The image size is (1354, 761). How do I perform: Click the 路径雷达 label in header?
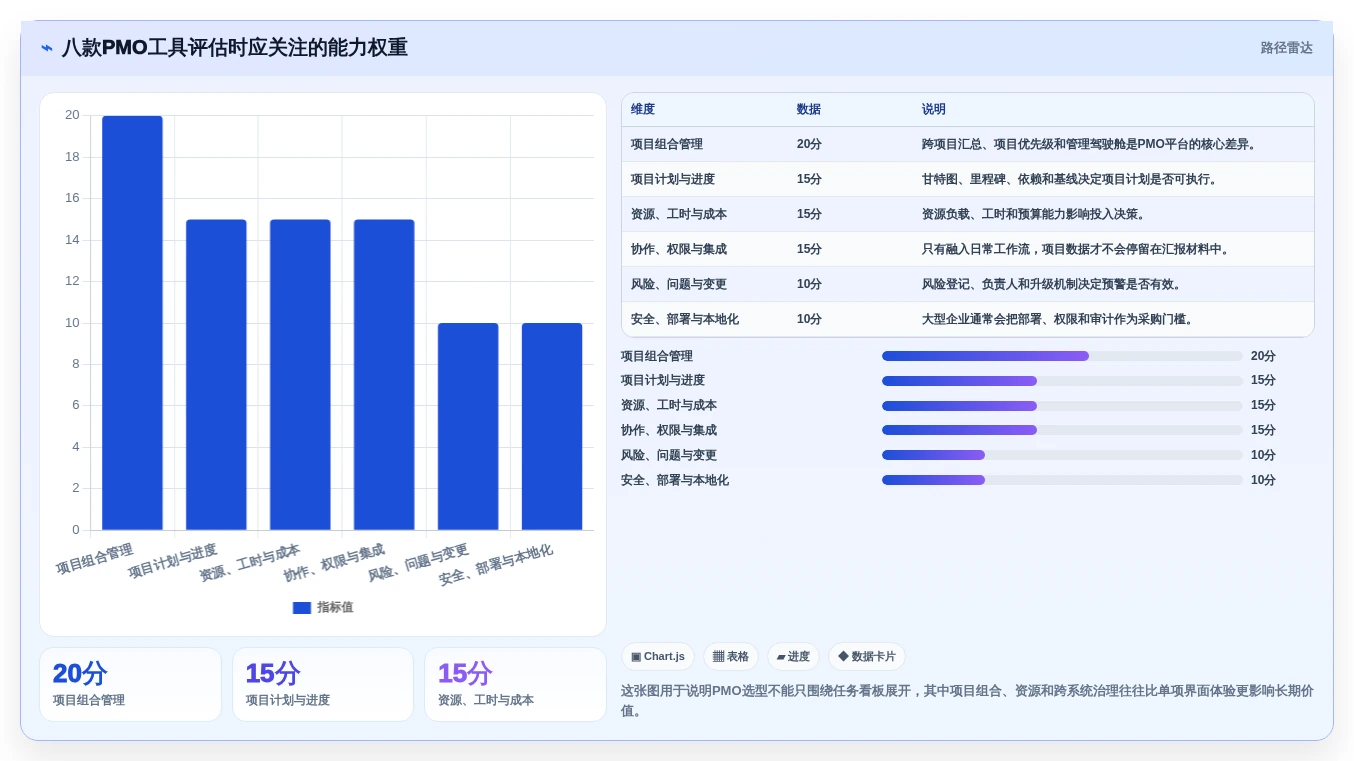point(1286,48)
